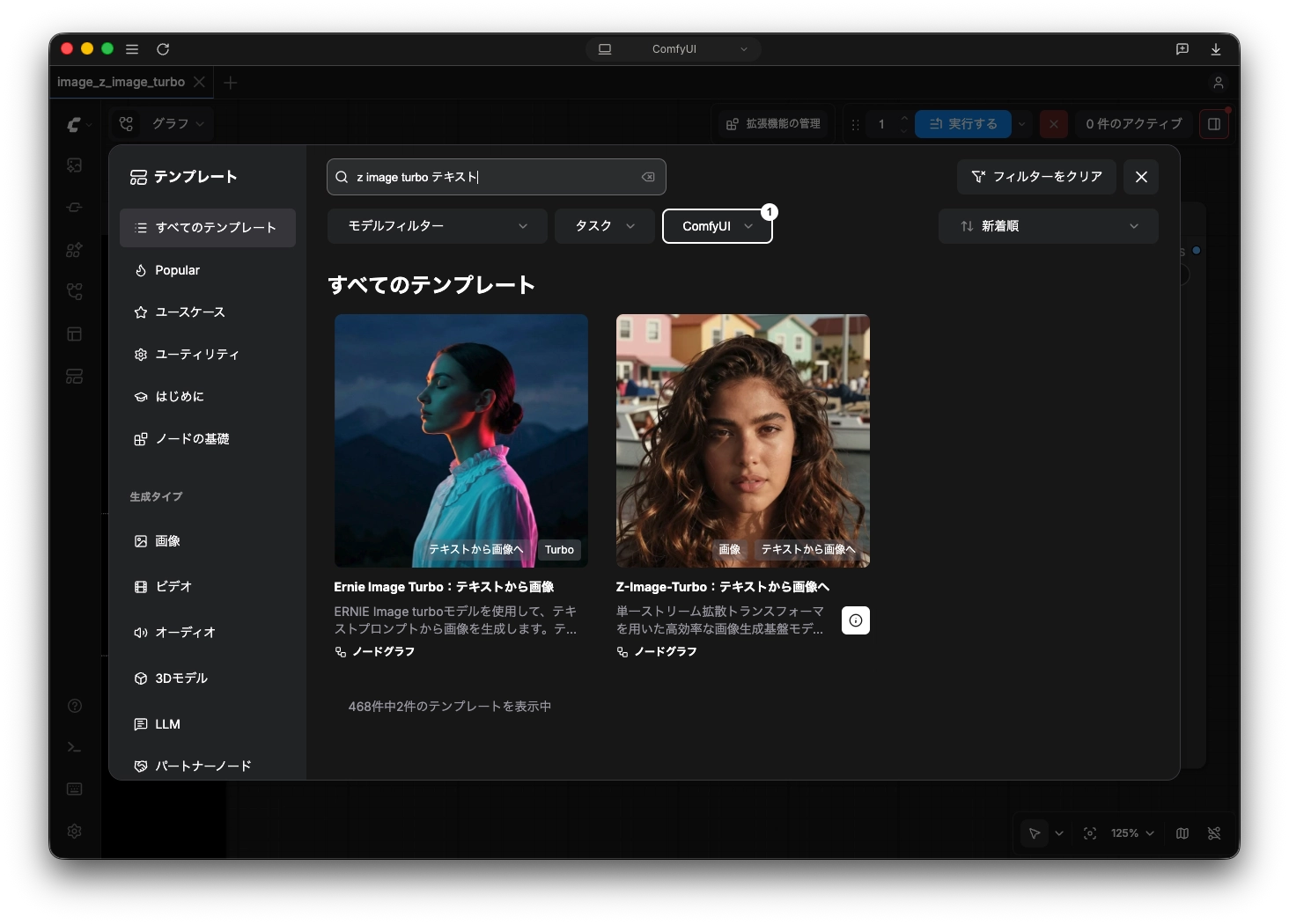Select all templates category
Viewport: 1289px width, 924px height.
click(x=208, y=228)
